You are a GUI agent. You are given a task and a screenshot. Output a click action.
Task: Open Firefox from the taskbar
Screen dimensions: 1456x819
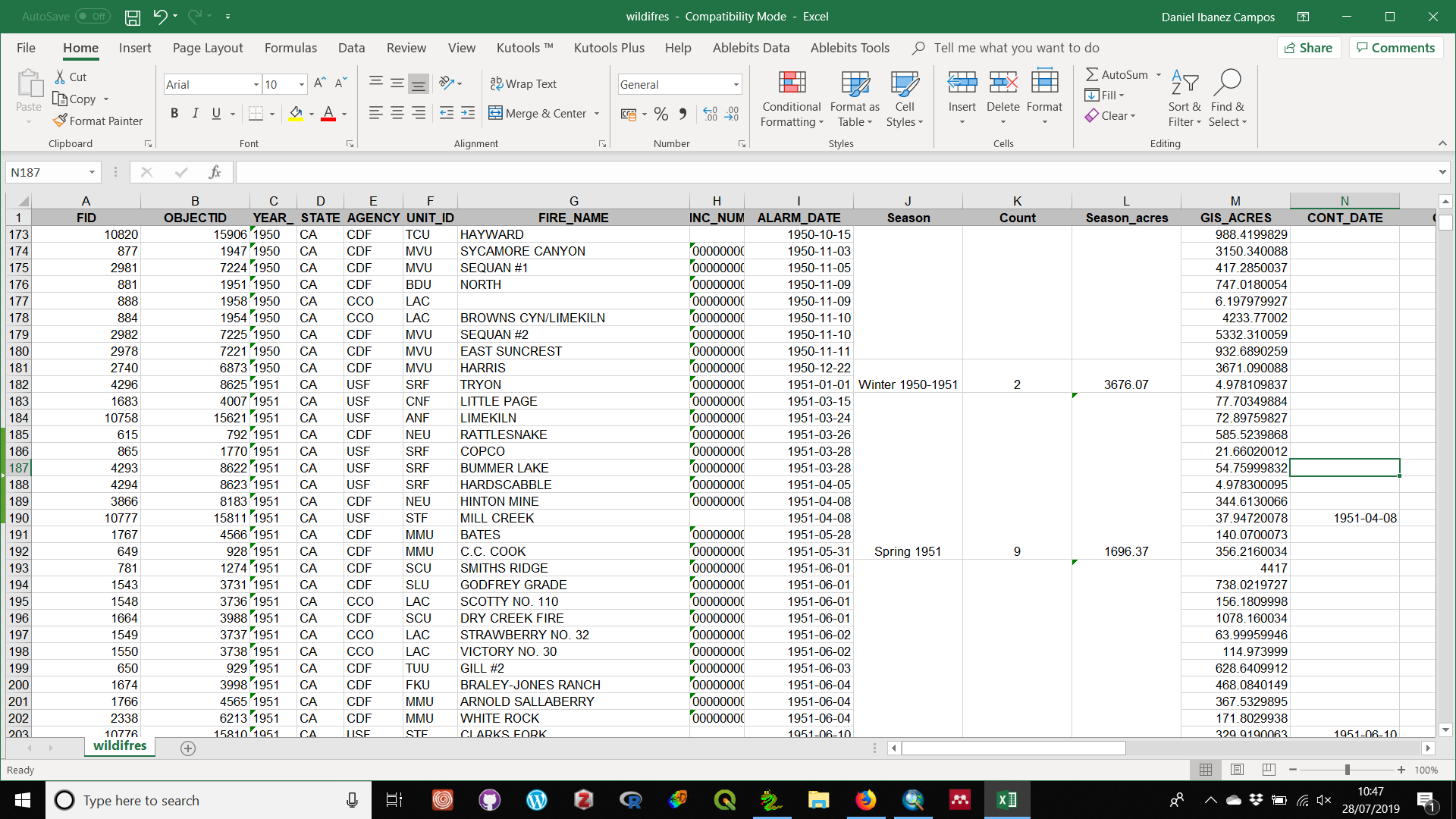click(x=866, y=800)
